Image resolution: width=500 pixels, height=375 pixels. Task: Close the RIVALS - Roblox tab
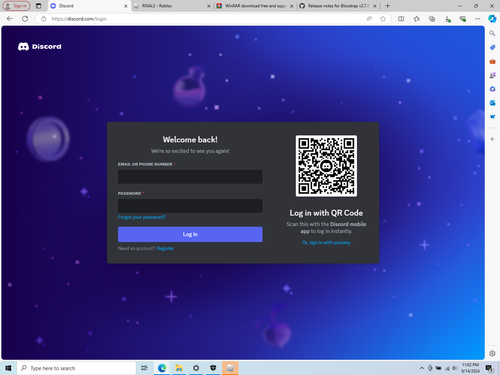click(x=209, y=6)
